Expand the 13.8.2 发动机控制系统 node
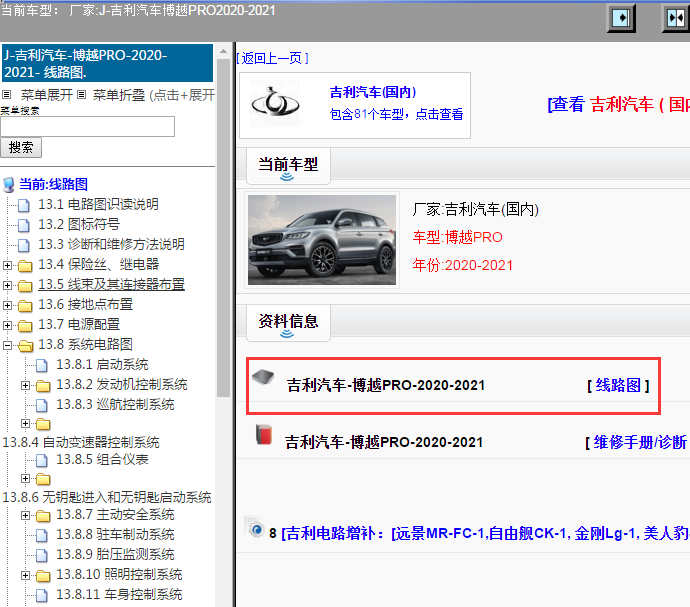This screenshot has width=690, height=607. (25, 386)
